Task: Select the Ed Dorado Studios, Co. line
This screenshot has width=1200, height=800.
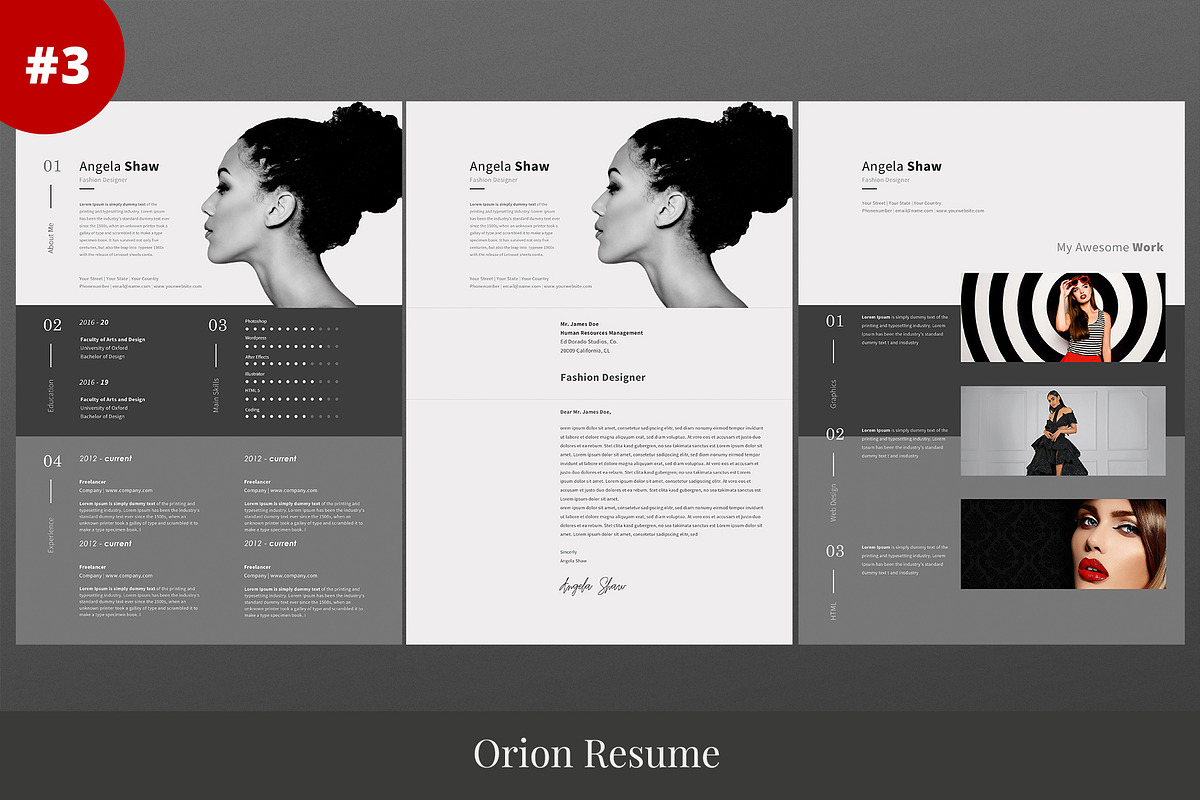Action: click(x=589, y=342)
